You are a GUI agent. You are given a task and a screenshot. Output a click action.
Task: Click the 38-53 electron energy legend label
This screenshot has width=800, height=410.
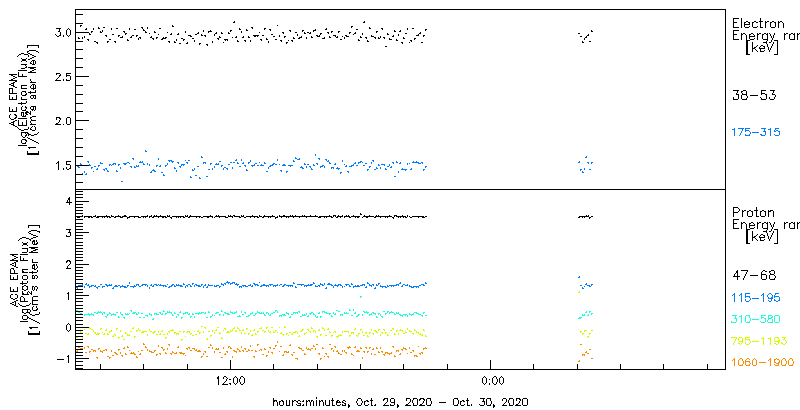[x=754, y=95]
